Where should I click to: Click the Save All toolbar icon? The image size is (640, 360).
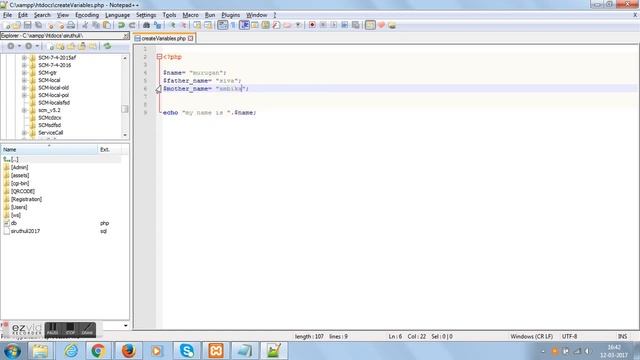coord(38,25)
